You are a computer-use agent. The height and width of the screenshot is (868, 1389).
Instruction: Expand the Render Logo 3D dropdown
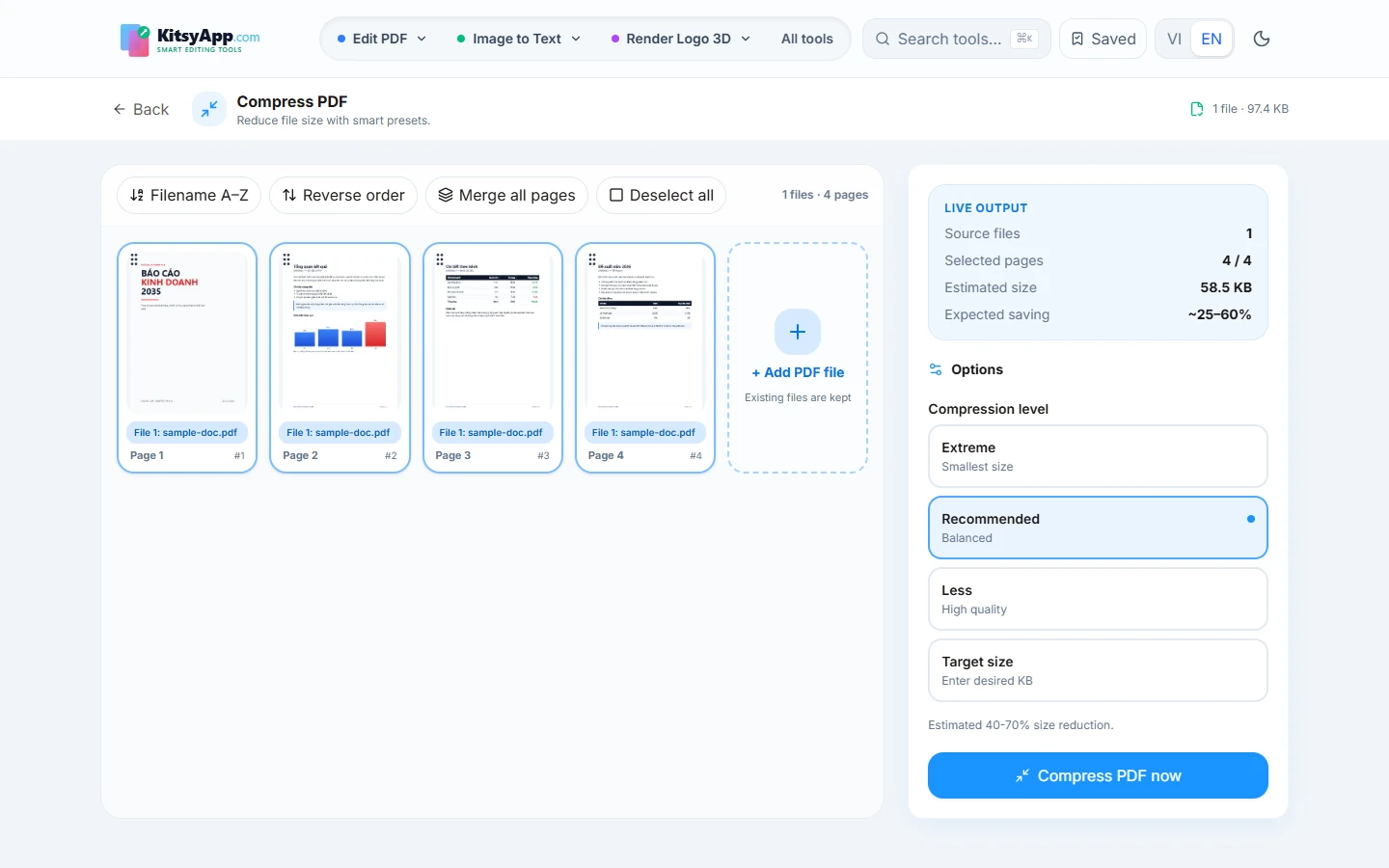681,39
